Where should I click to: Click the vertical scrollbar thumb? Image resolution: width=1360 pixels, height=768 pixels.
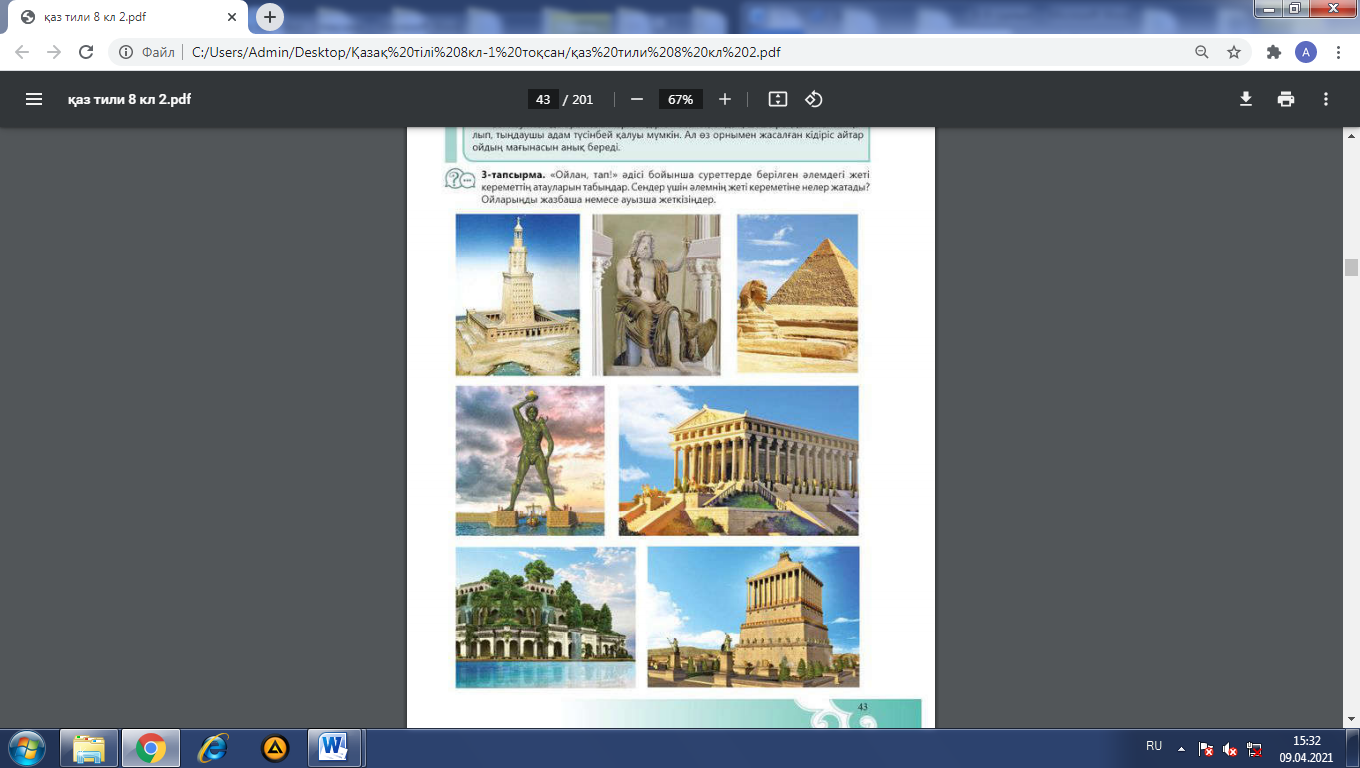coord(1351,267)
